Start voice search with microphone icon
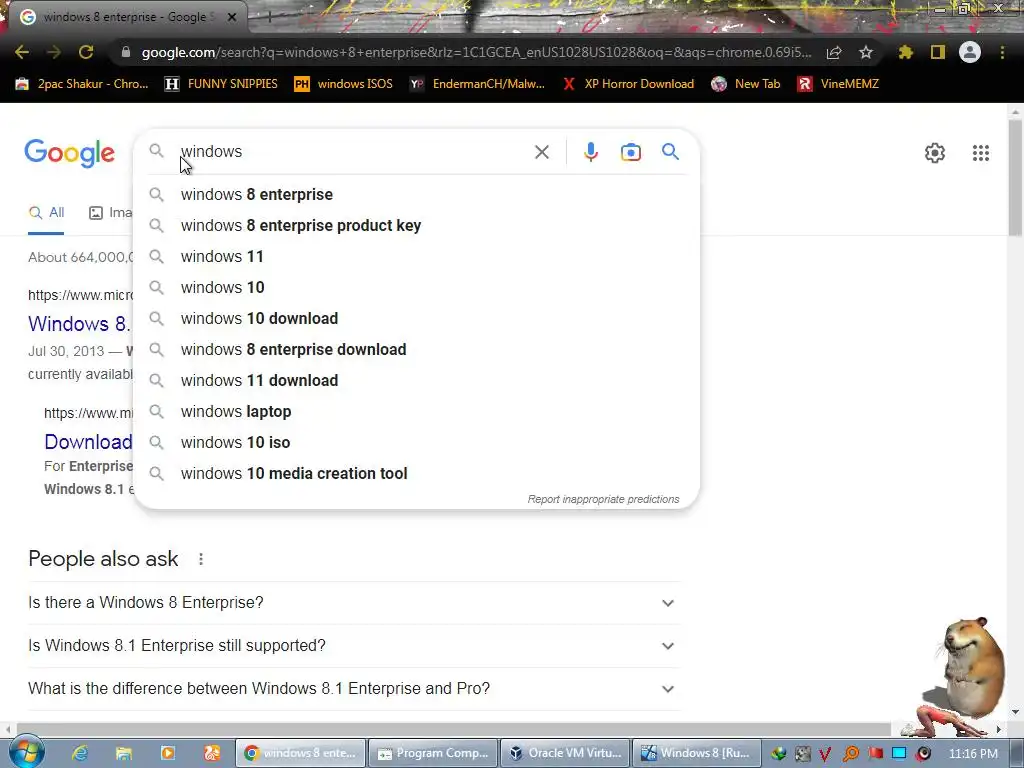Viewport: 1024px width, 768px height. 590,152
